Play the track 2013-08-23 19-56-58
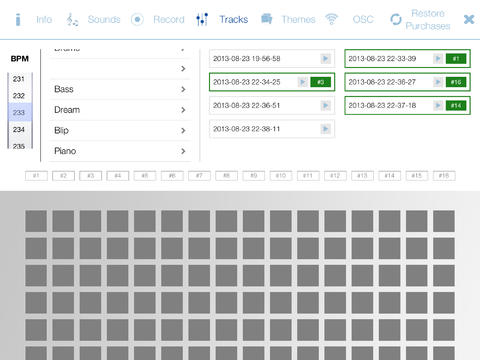 (x=325, y=59)
